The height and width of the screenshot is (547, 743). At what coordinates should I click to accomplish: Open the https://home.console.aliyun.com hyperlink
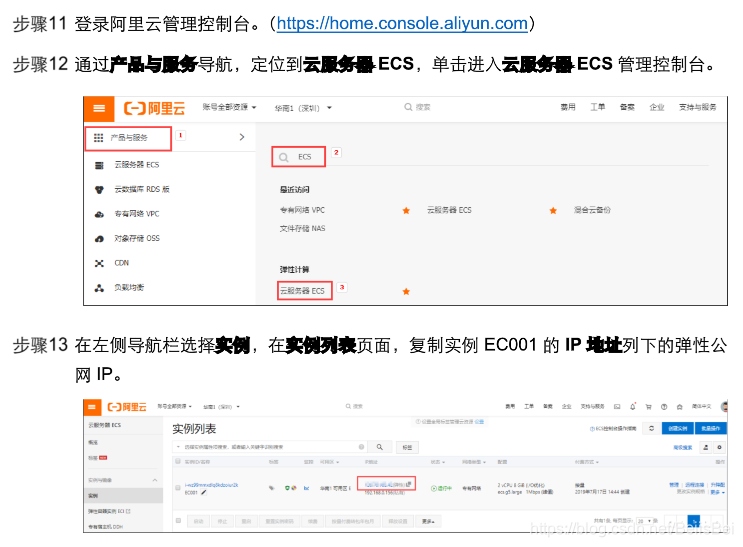click(x=402, y=23)
